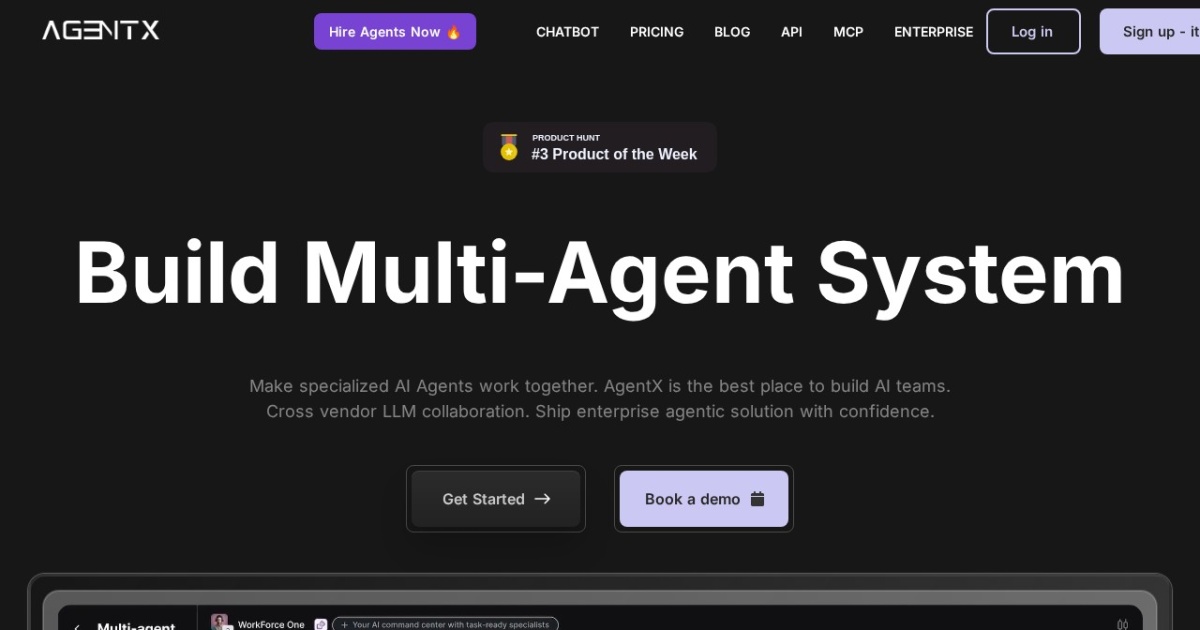This screenshot has height=630, width=1200.
Task: Click the AgentX logo
Action: click(100, 31)
